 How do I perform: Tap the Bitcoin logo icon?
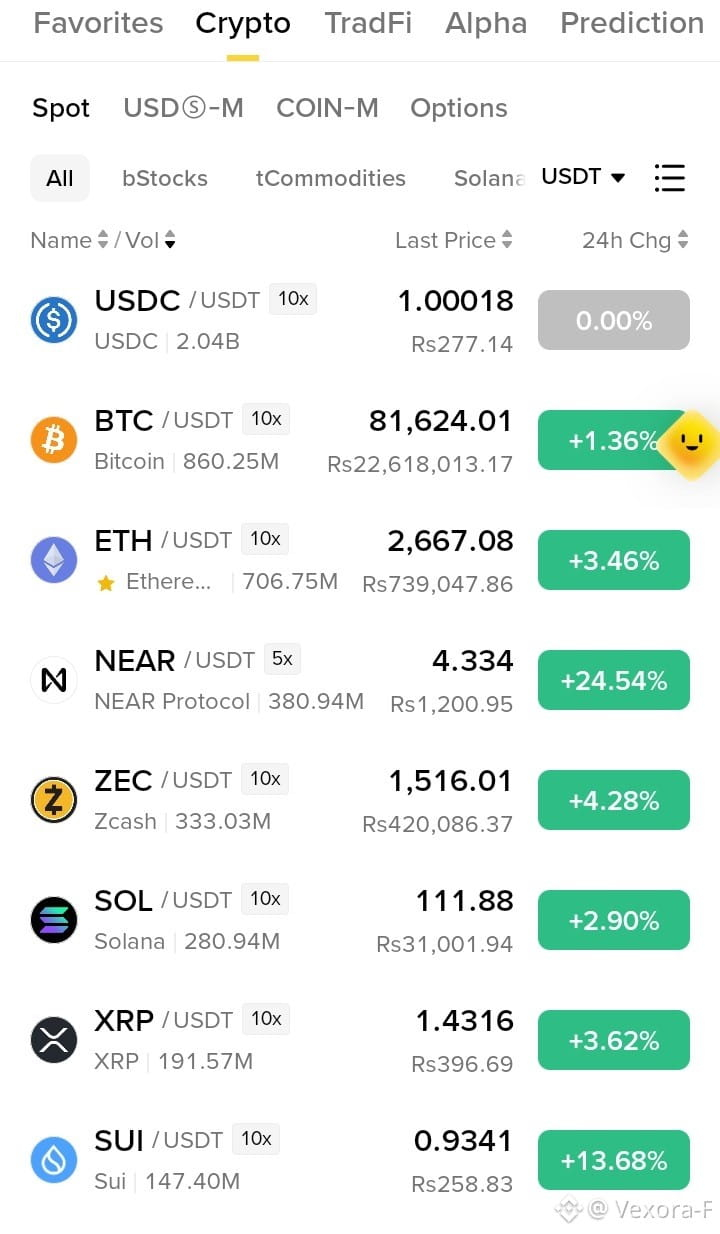point(54,440)
